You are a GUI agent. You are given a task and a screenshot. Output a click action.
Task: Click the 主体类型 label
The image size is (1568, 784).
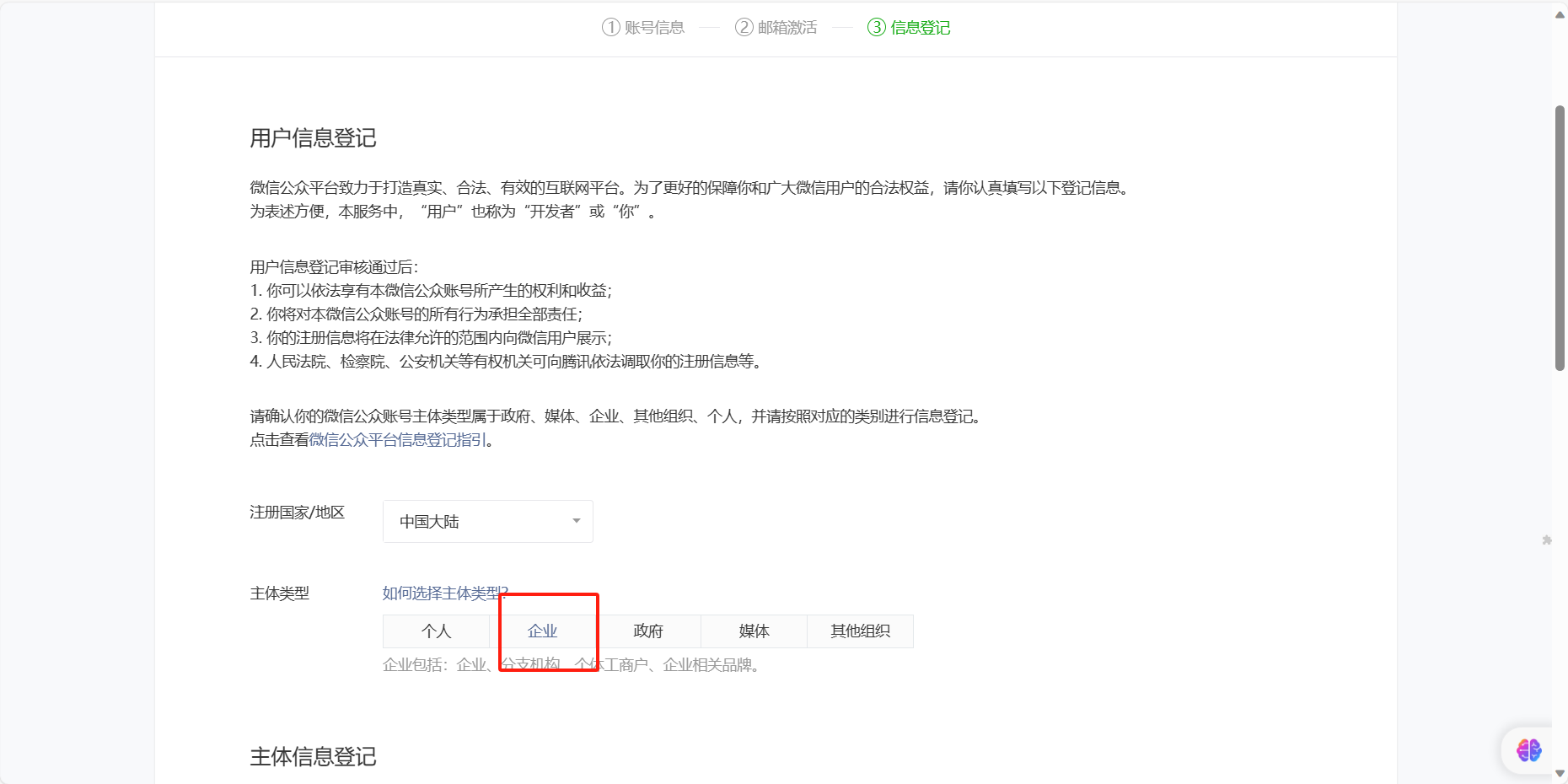(x=279, y=593)
